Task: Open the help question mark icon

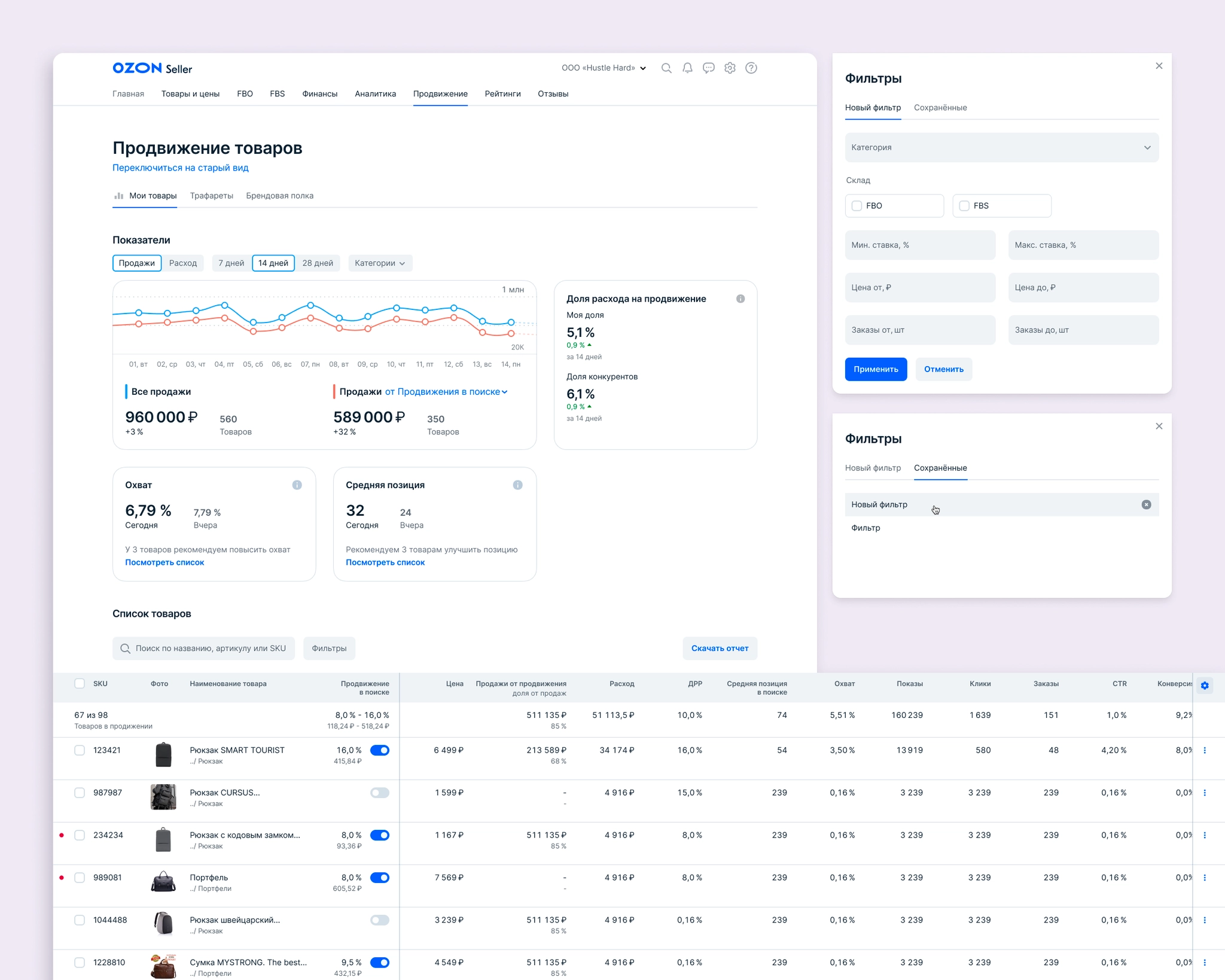Action: [x=751, y=68]
